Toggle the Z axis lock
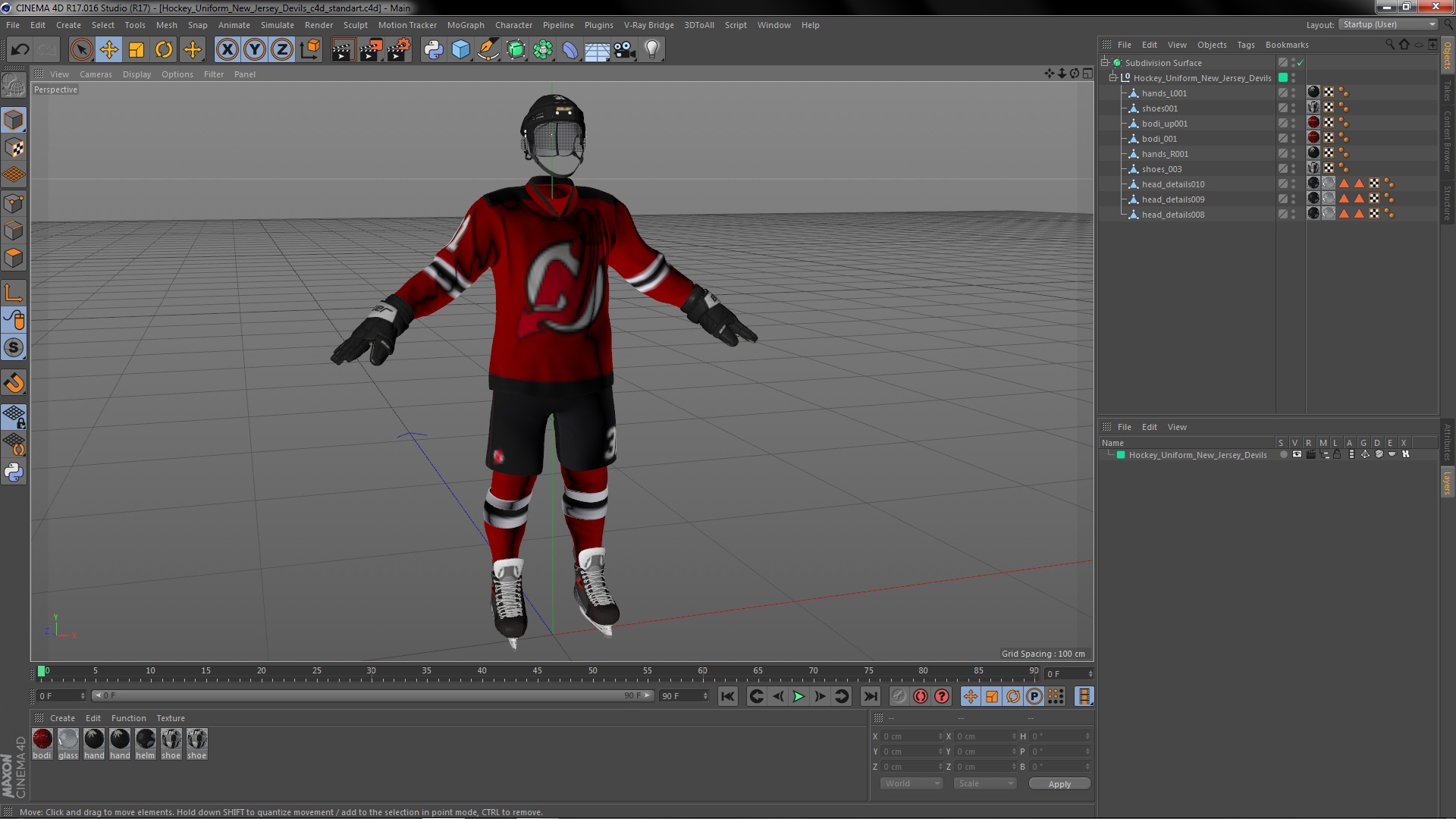 point(282,50)
